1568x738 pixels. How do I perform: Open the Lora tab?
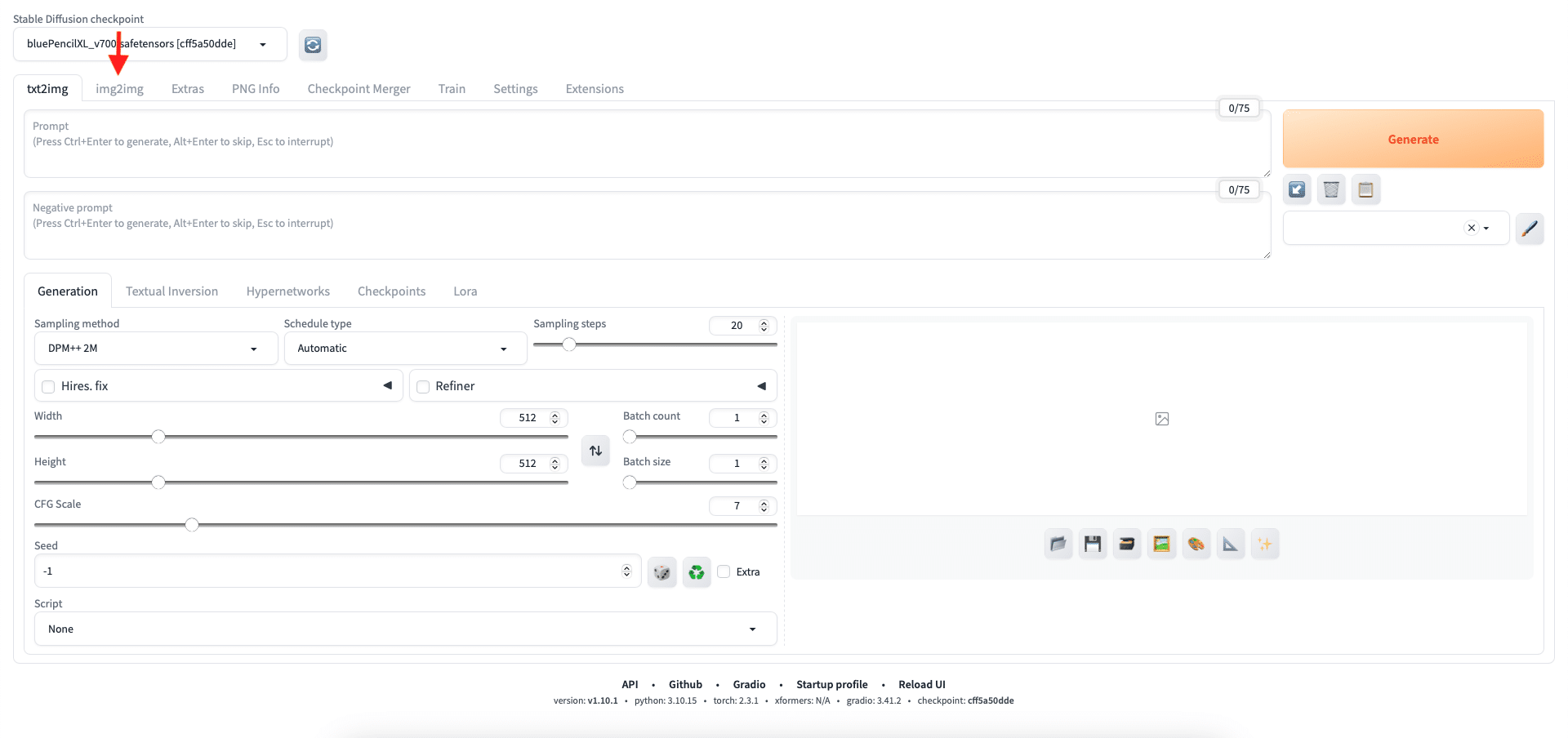tap(465, 291)
